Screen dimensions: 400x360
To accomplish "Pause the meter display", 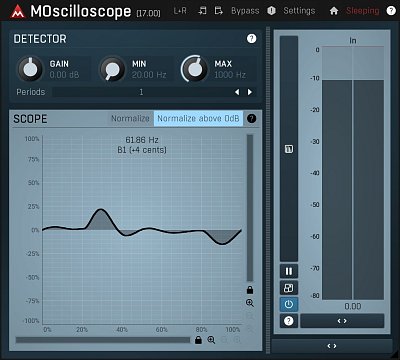I will (x=289, y=271).
